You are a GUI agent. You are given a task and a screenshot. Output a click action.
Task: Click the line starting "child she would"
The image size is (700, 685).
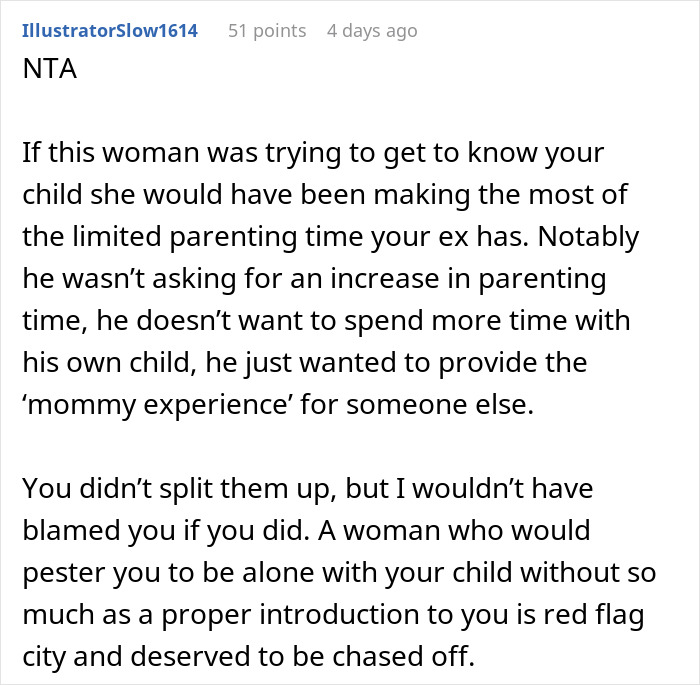point(325,195)
